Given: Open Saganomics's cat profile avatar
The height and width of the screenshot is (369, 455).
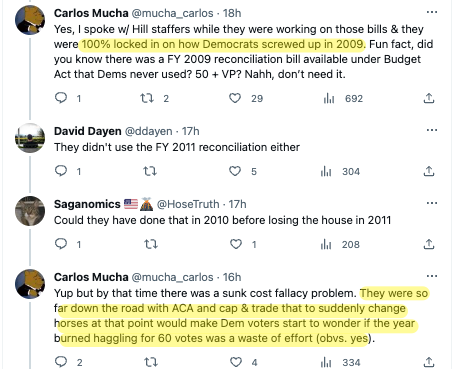Looking at the screenshot, I should coord(30,211).
